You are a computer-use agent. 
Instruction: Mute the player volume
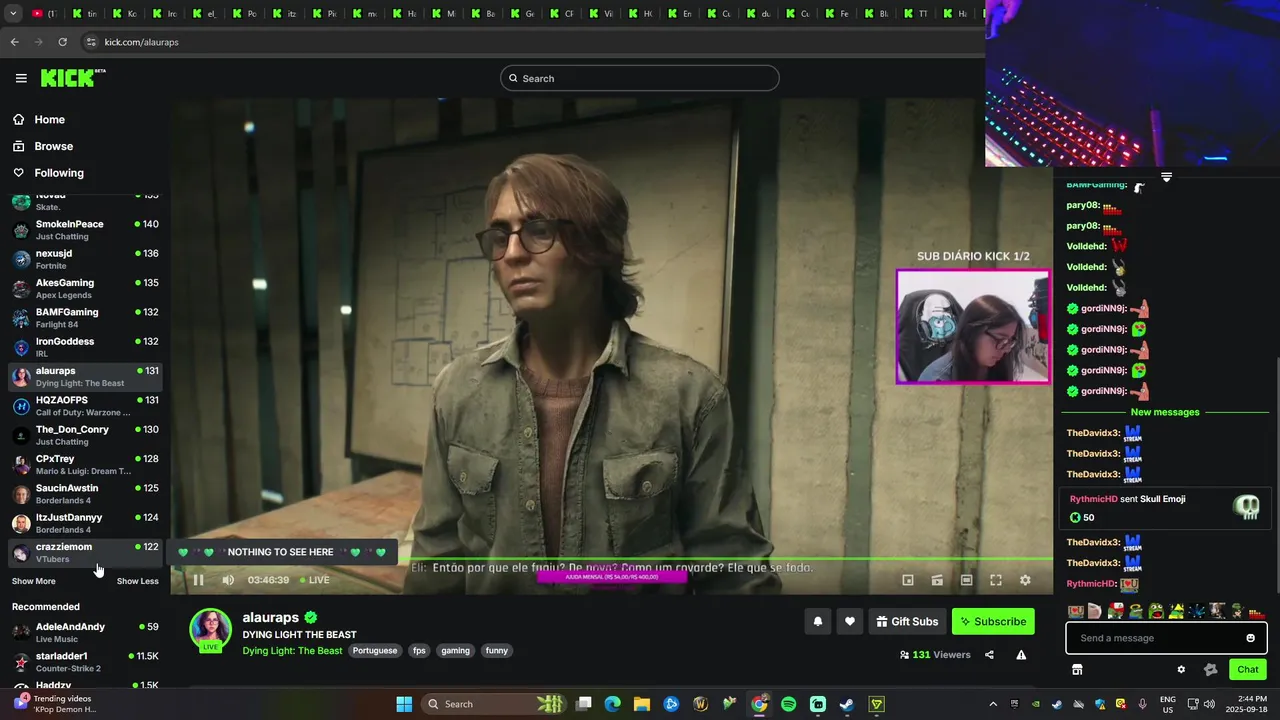[x=228, y=580]
